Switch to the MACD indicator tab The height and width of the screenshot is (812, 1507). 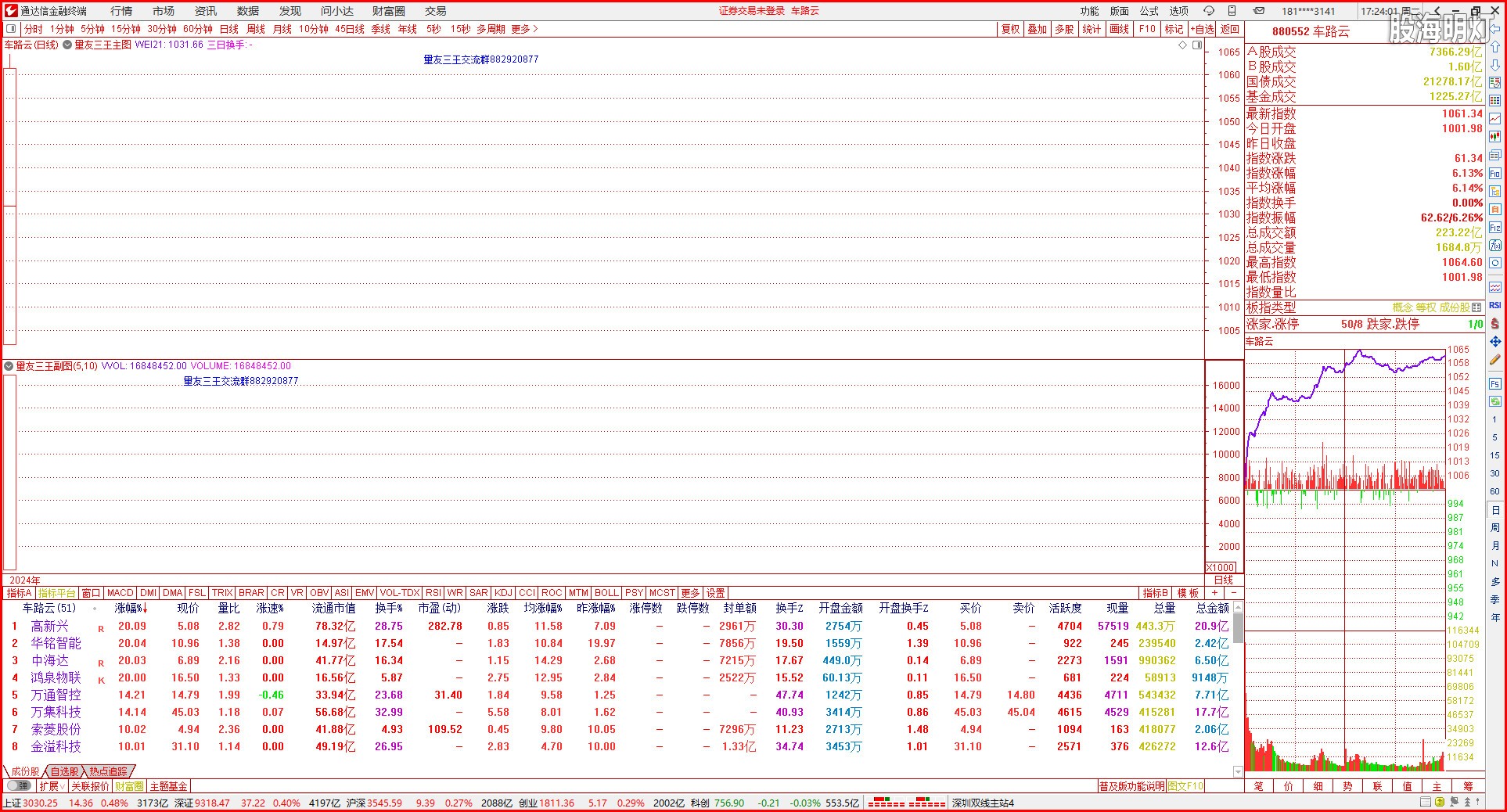(x=120, y=593)
